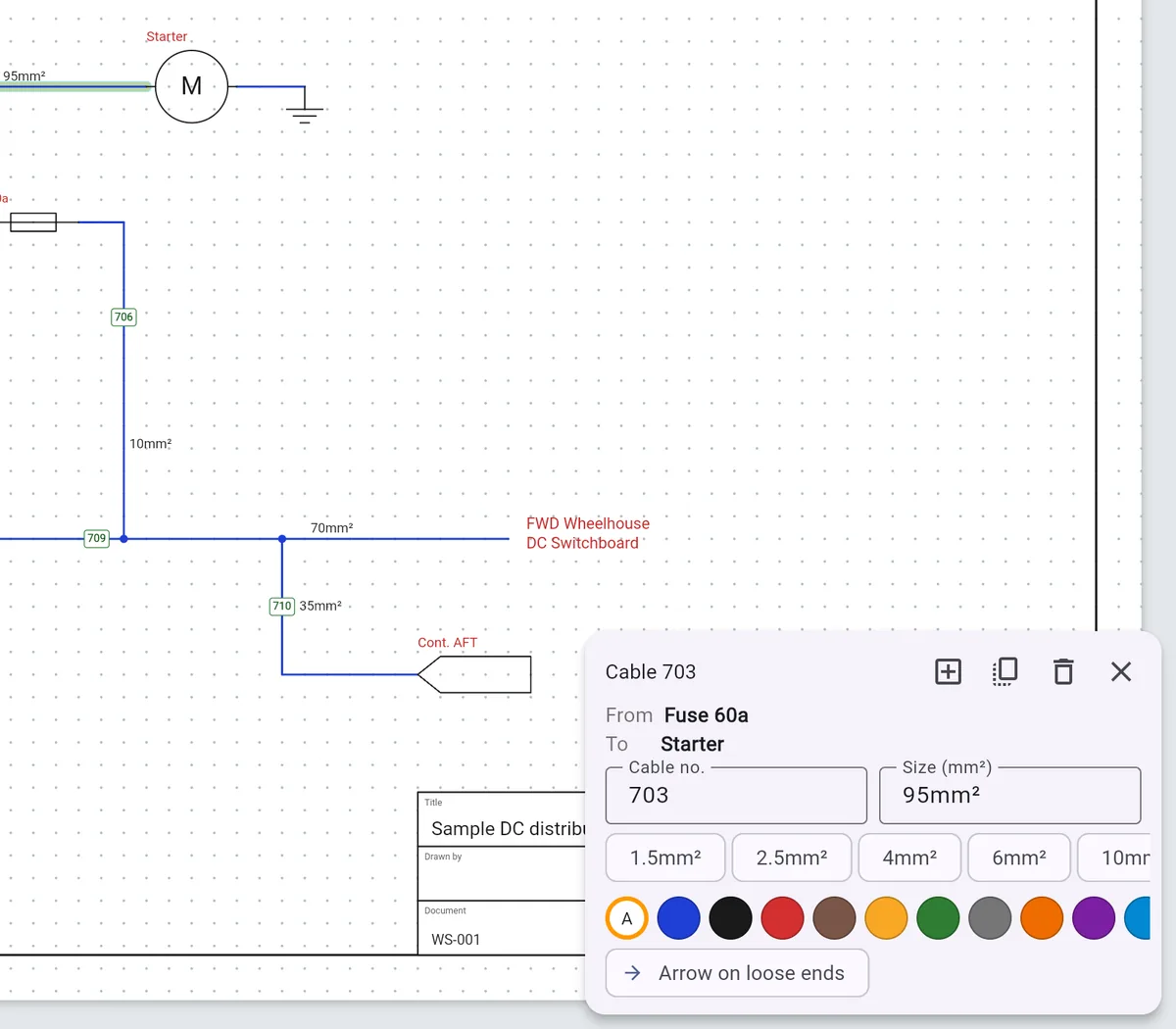Select the green color swatch

point(938,918)
